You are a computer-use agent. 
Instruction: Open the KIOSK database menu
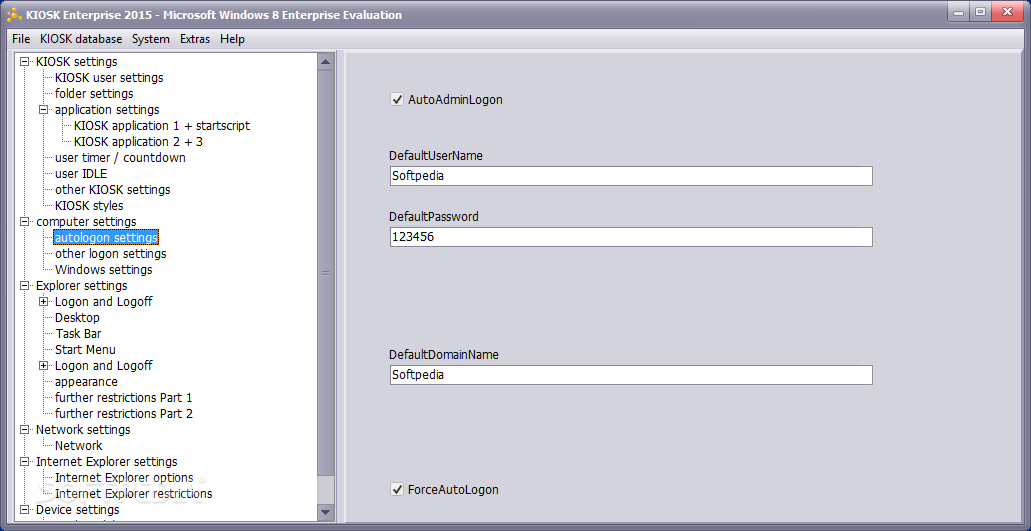[81, 39]
